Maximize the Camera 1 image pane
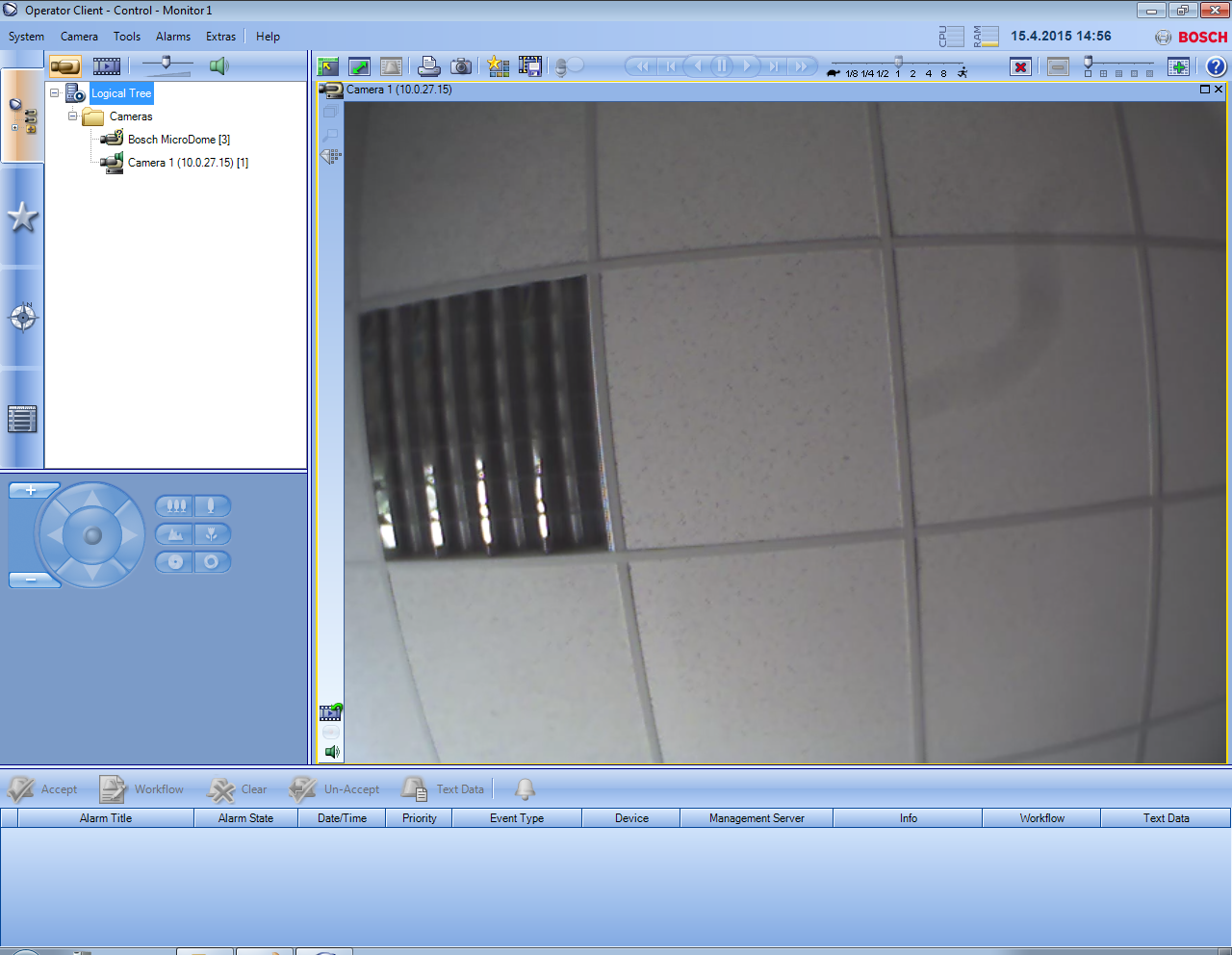1232x955 pixels. pyautogui.click(x=1204, y=90)
